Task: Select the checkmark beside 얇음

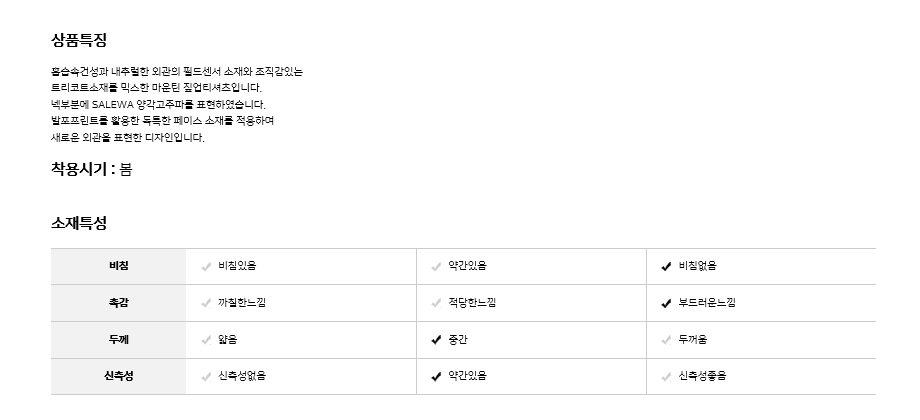Action: click(x=206, y=340)
